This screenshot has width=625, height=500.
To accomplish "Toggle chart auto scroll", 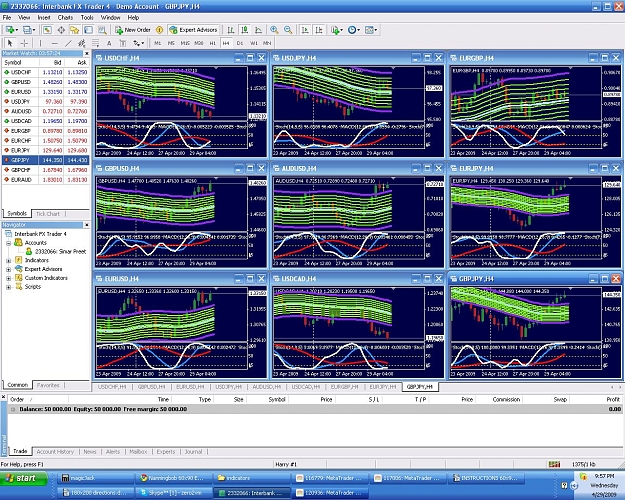I will pos(305,30).
